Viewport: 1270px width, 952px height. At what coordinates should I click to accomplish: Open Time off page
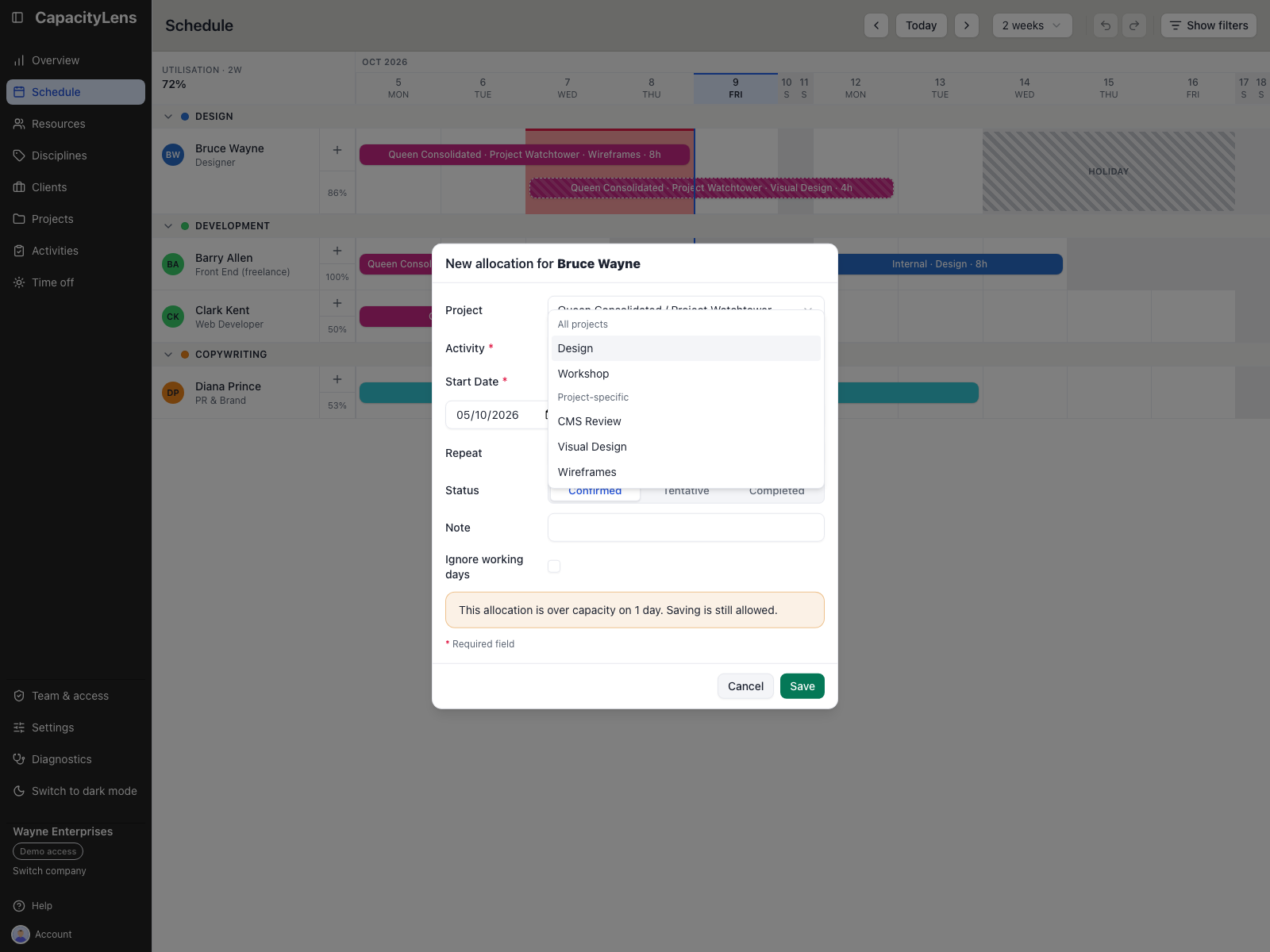75,282
